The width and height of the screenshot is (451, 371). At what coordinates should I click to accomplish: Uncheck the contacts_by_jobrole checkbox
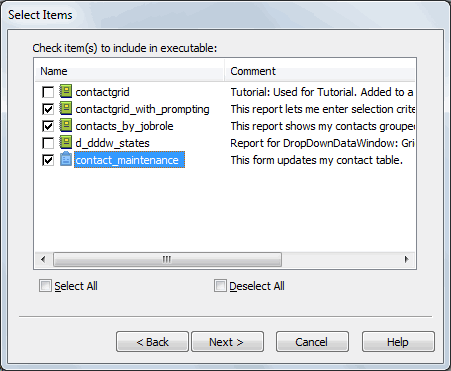click(48, 126)
